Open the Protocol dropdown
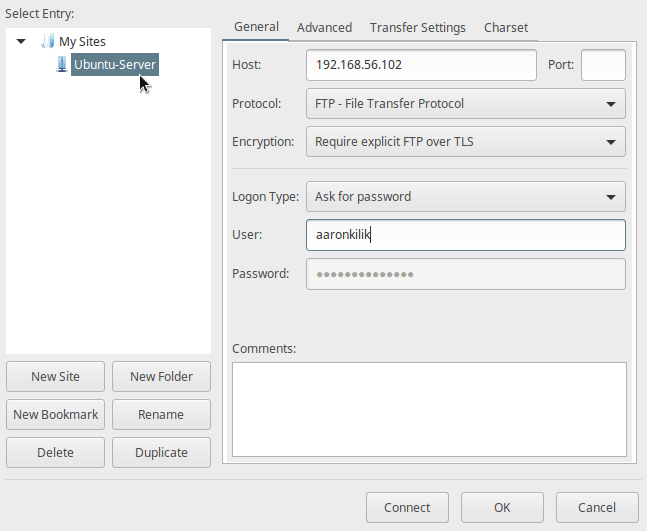647x531 pixels. (466, 104)
